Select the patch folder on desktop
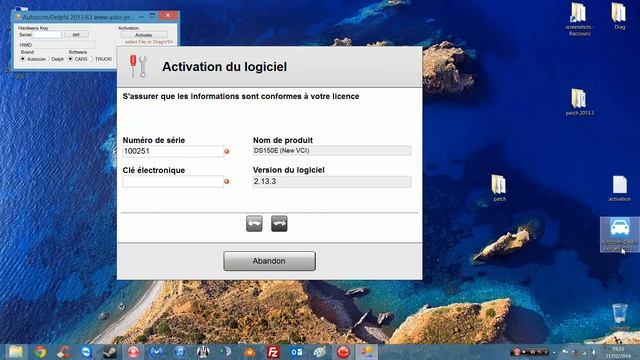 [499, 188]
